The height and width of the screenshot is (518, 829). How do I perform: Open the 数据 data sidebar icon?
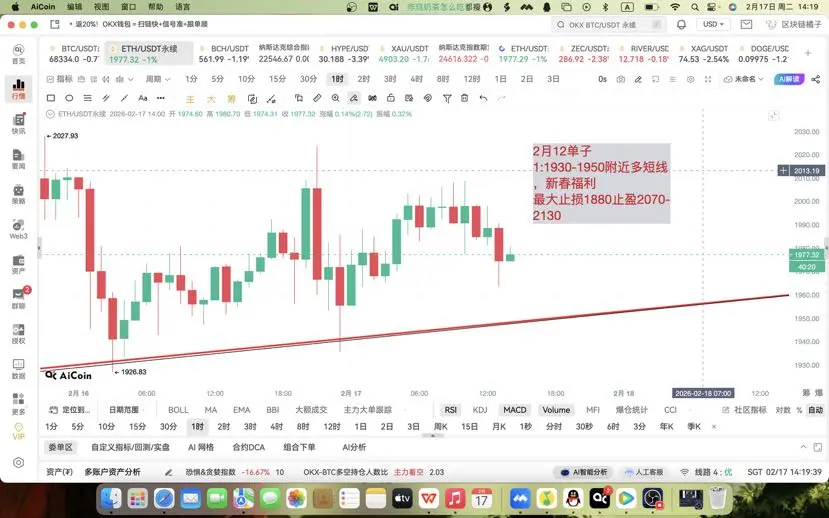click(x=19, y=369)
